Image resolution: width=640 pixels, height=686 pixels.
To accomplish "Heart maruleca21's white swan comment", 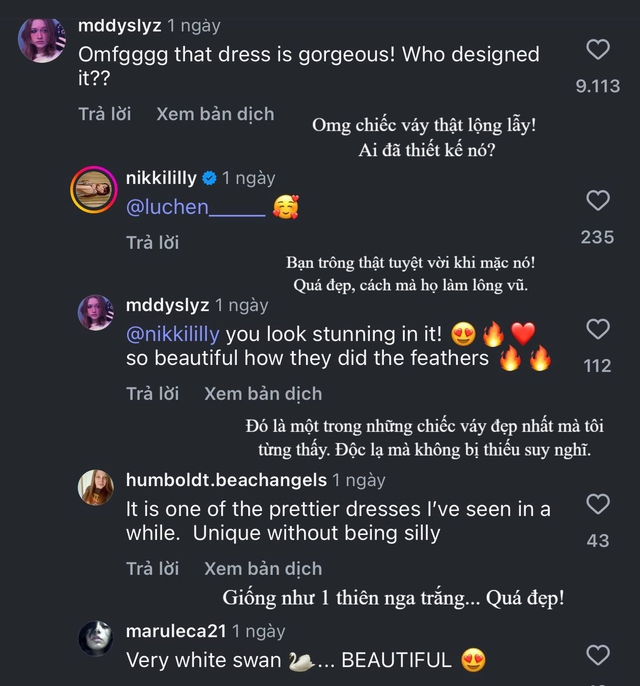I will [598, 655].
